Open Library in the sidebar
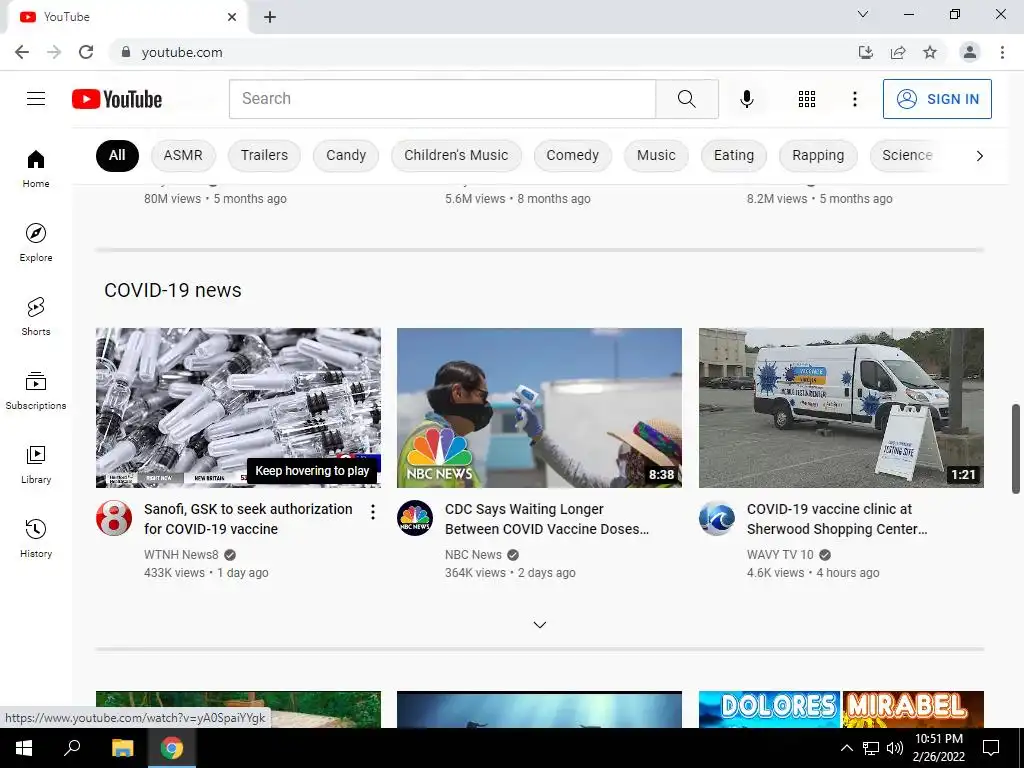The height and width of the screenshot is (768, 1024). [36, 464]
